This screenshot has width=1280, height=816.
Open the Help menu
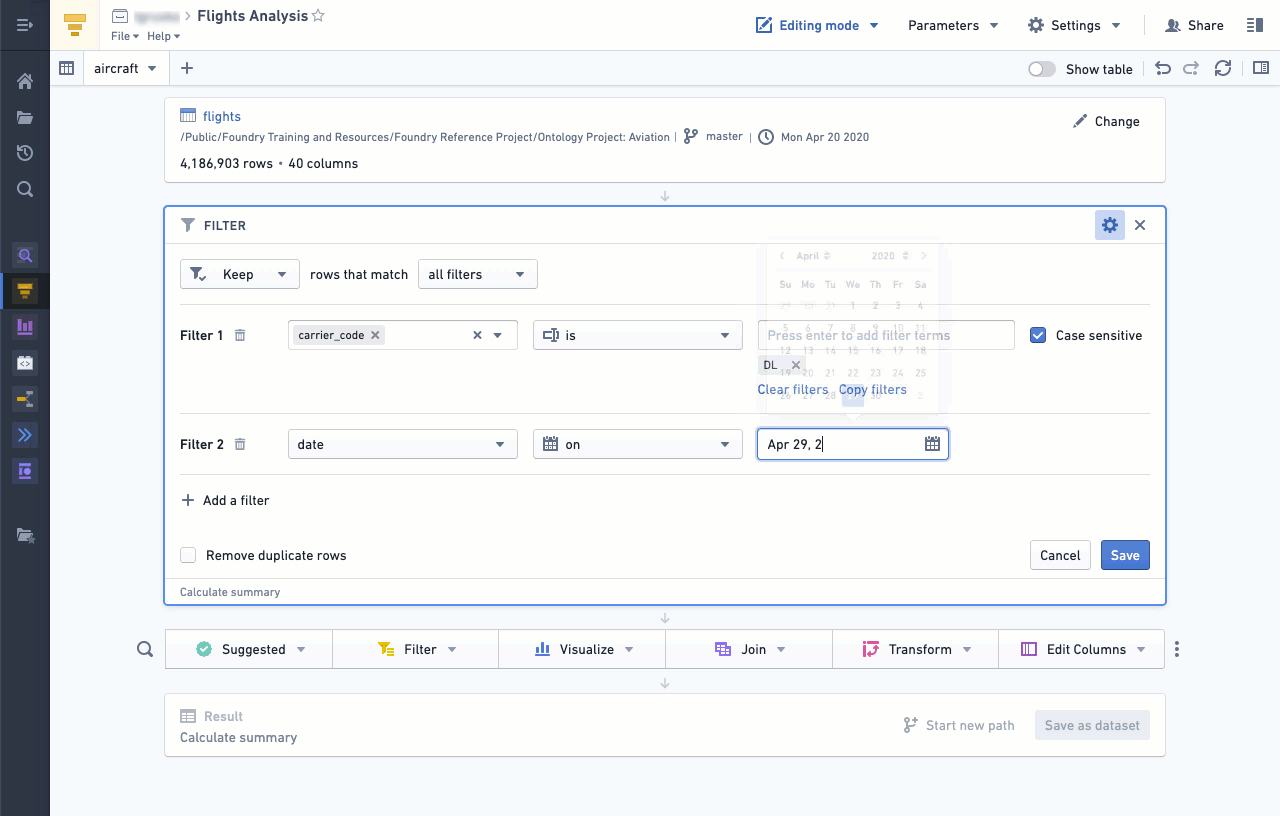point(163,36)
